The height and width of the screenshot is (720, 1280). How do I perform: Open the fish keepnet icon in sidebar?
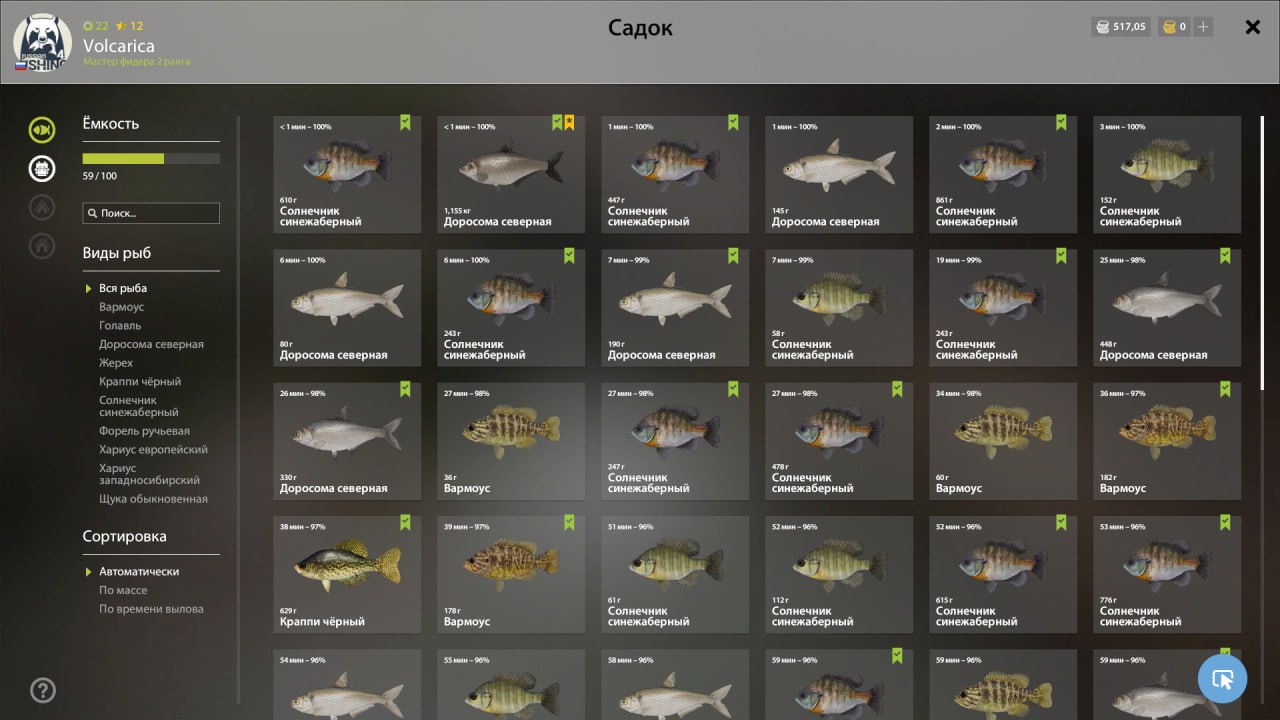(42, 130)
